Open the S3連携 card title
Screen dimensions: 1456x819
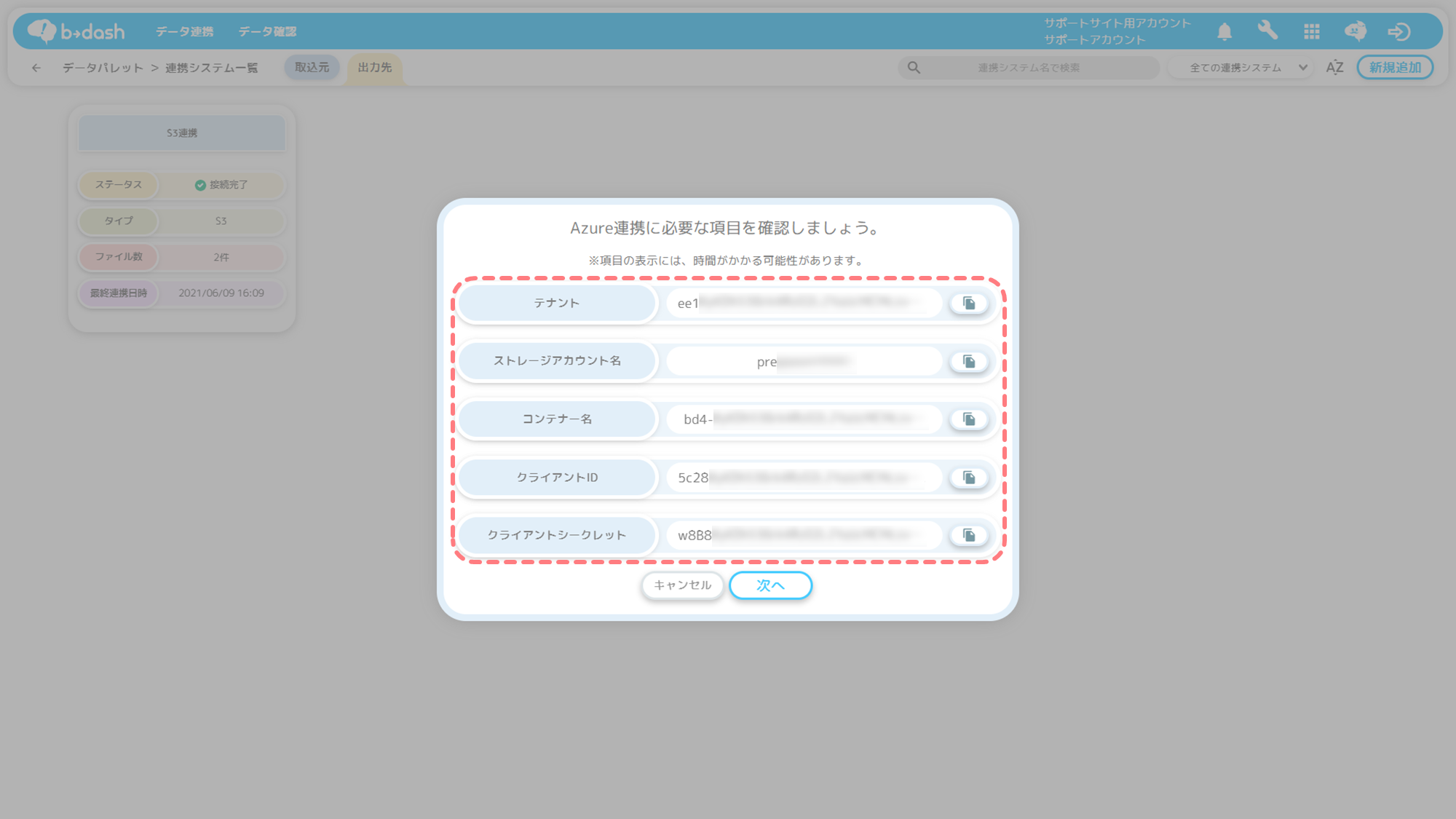click(182, 133)
